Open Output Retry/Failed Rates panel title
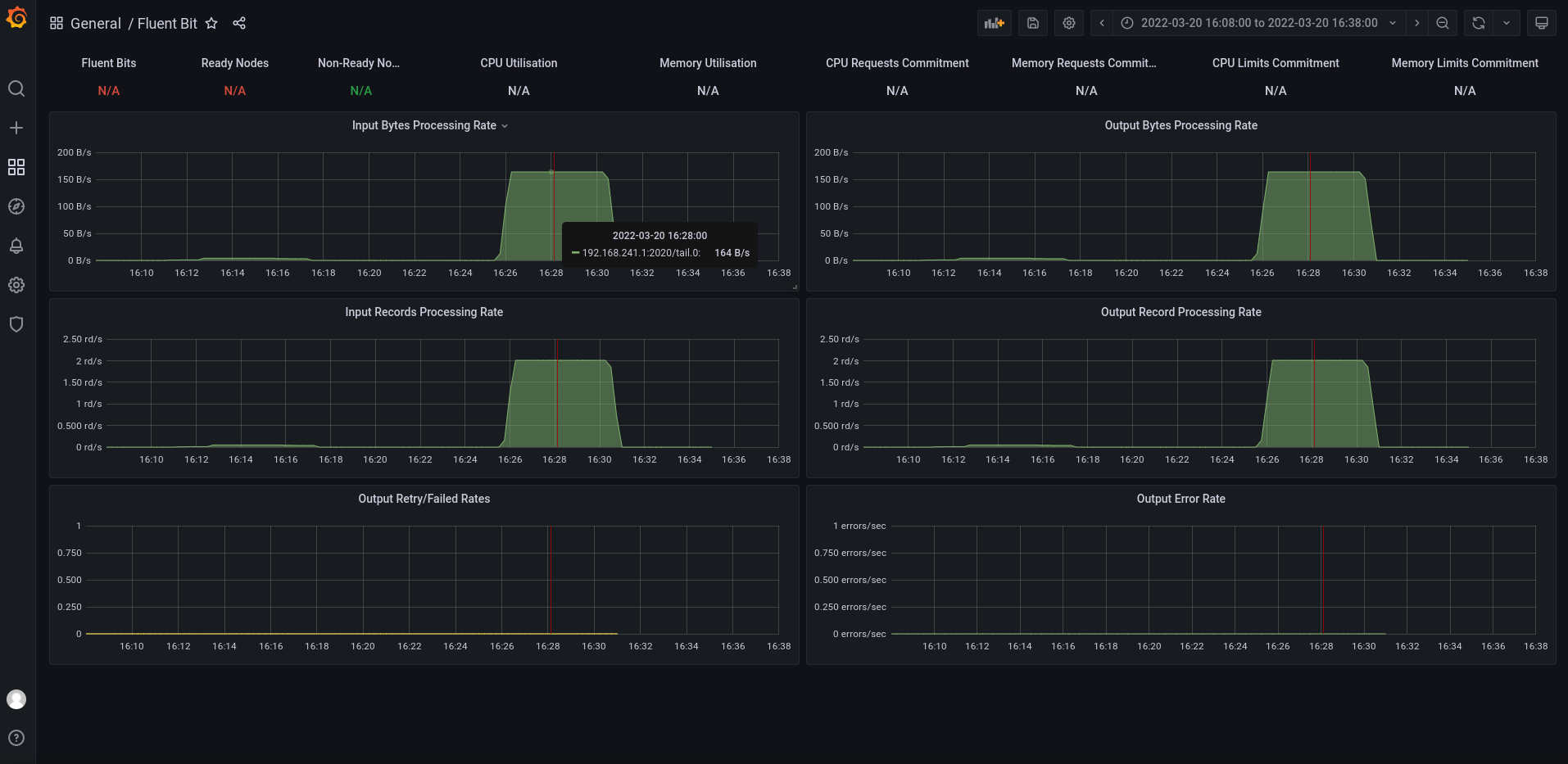The image size is (1568, 764). click(x=424, y=499)
